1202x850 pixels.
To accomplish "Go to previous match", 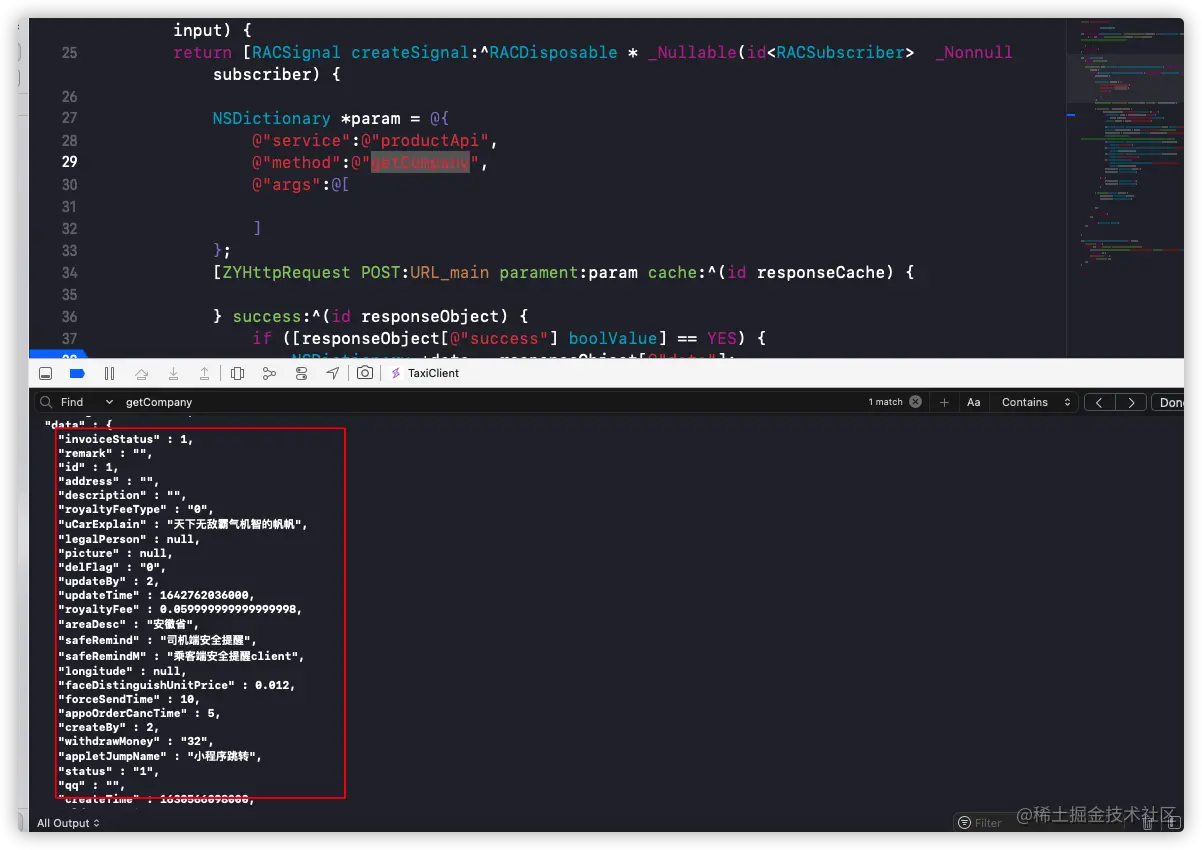I will coord(1100,402).
